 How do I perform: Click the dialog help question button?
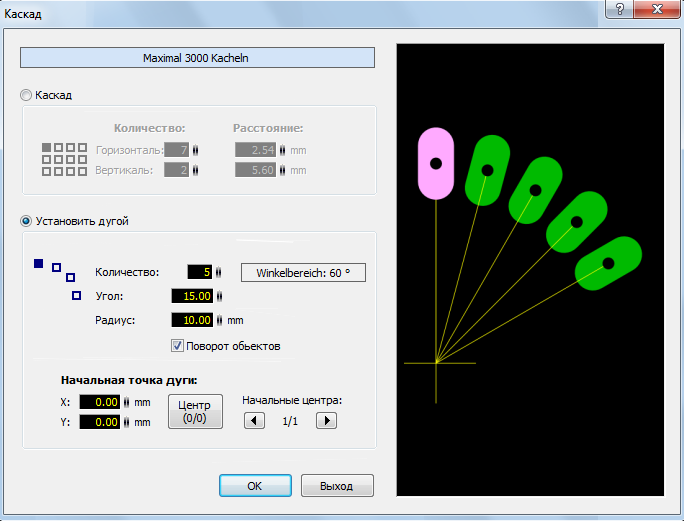pyautogui.click(x=620, y=9)
